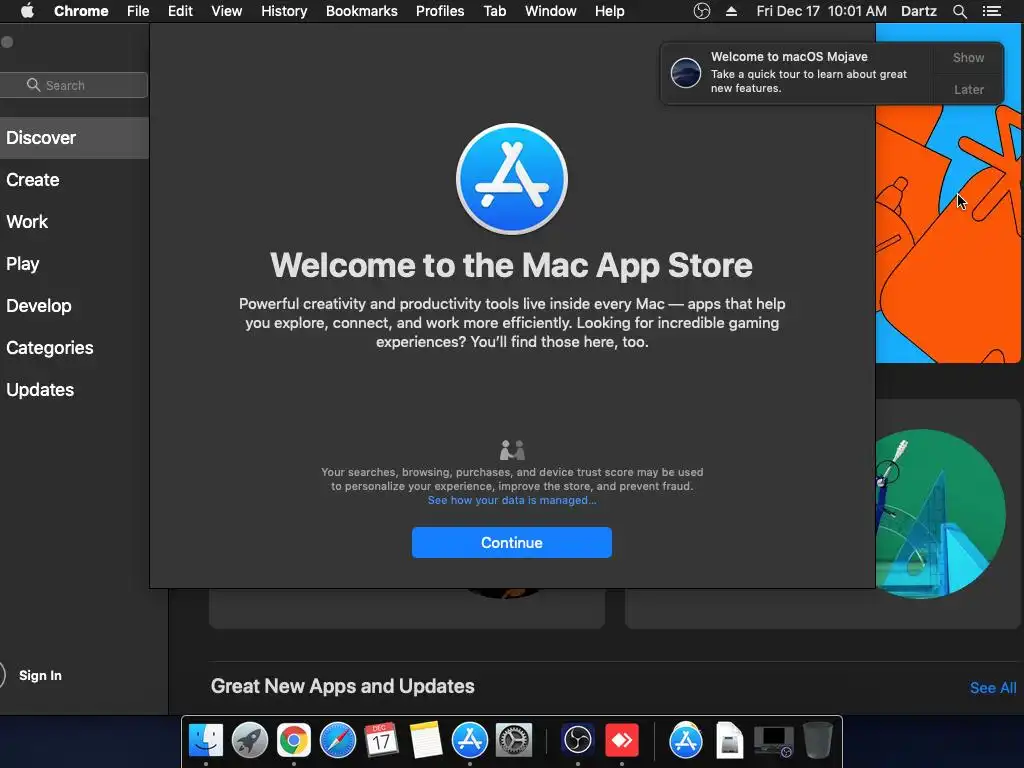
Task: Open Notification Center list icon
Action: click(x=992, y=11)
